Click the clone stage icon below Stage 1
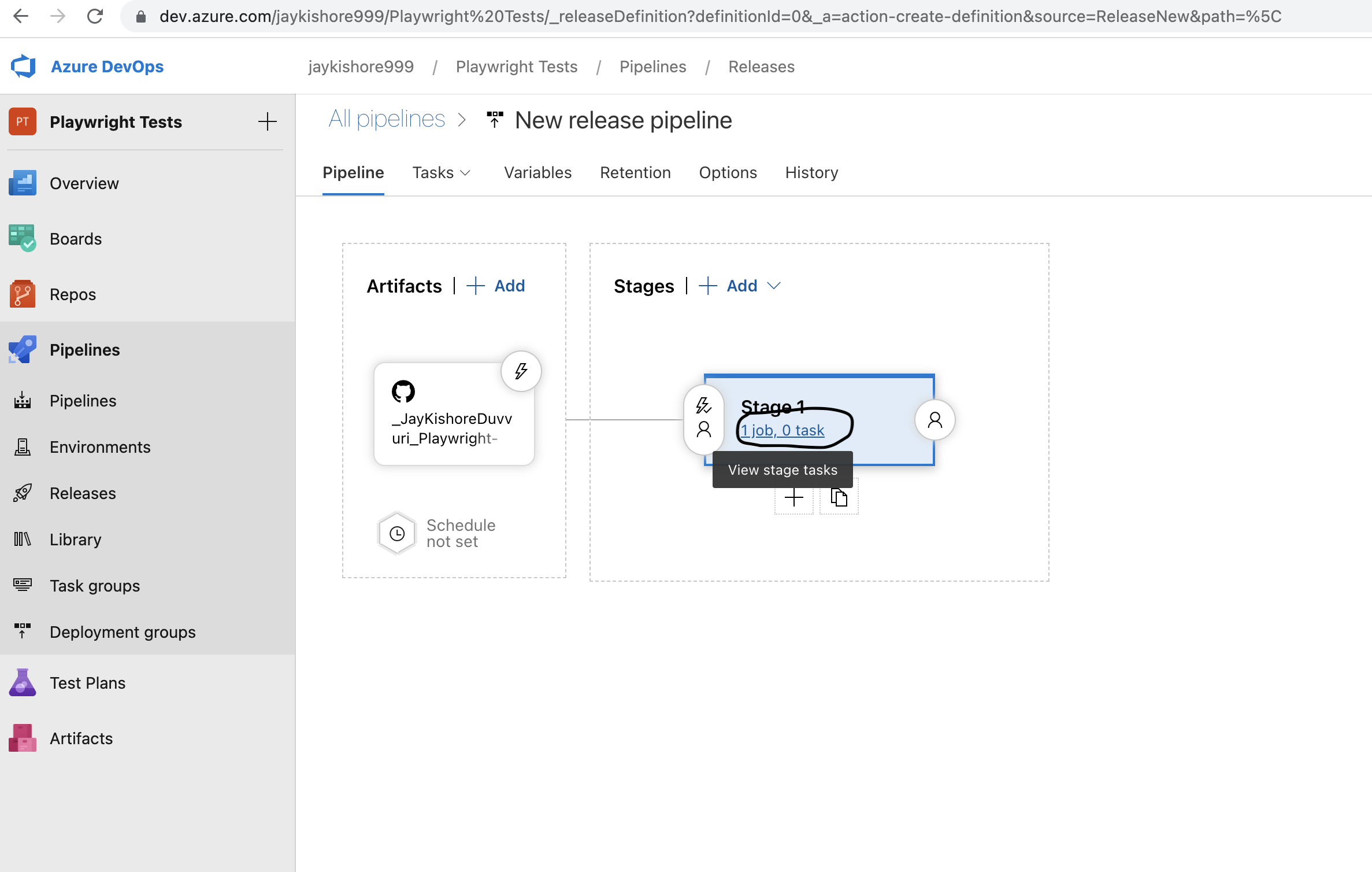Screen dimensions: 1372x872 pos(839,497)
